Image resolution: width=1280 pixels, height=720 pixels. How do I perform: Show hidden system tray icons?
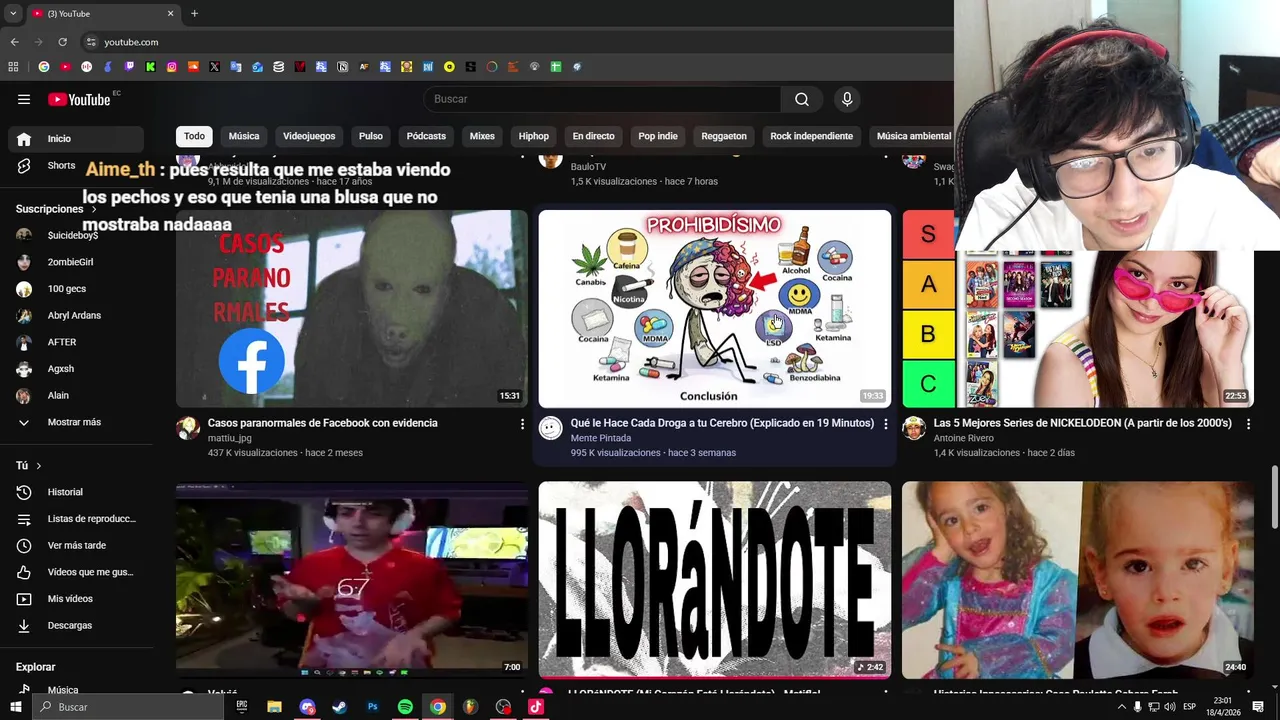point(1121,707)
